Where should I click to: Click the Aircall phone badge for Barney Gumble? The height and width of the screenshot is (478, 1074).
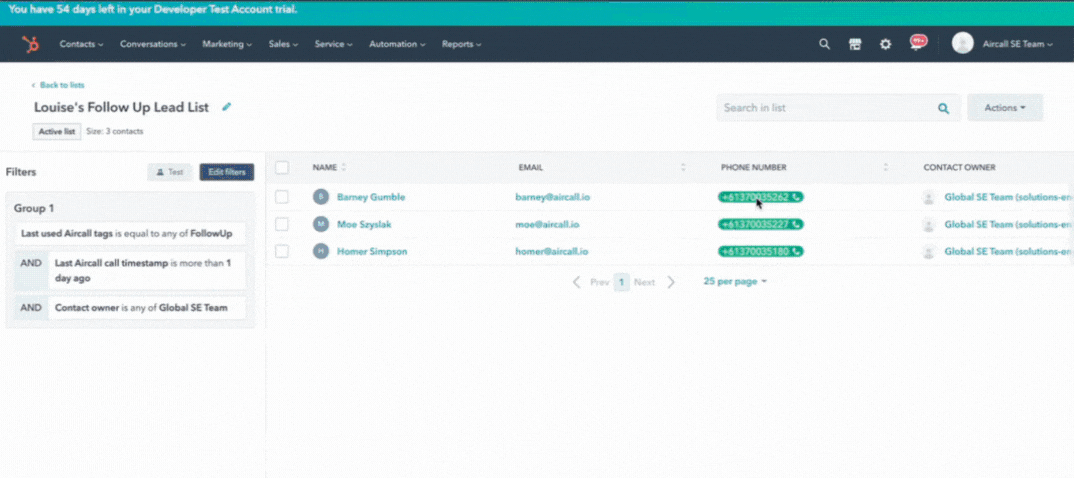(760, 197)
